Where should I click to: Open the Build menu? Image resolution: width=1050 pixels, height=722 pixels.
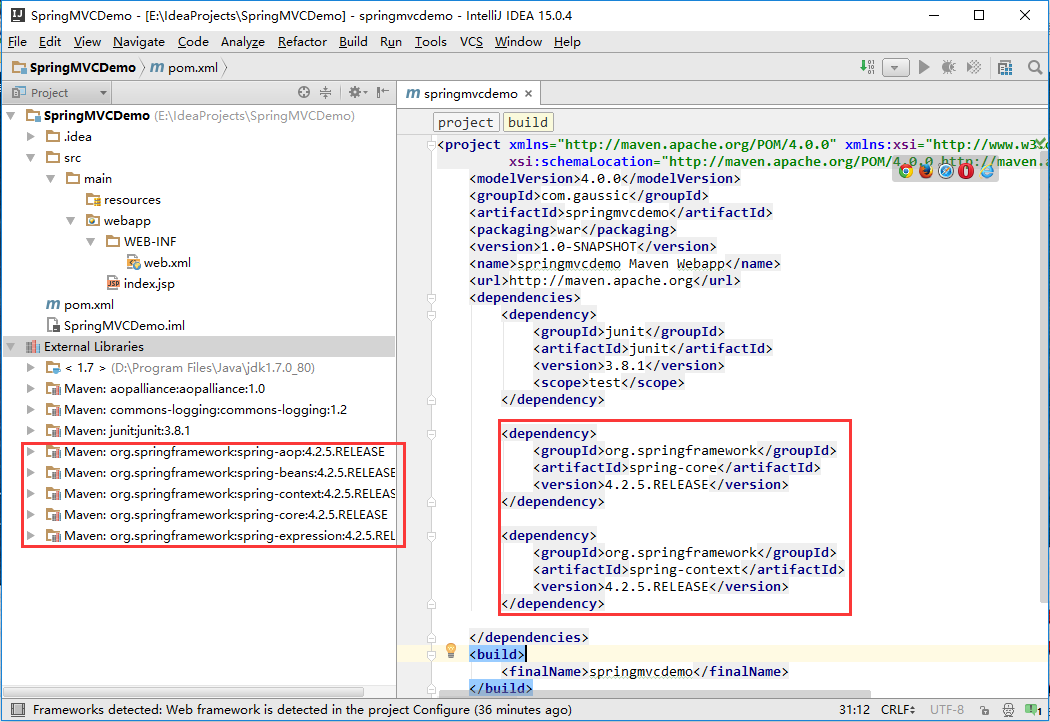pyautogui.click(x=353, y=42)
